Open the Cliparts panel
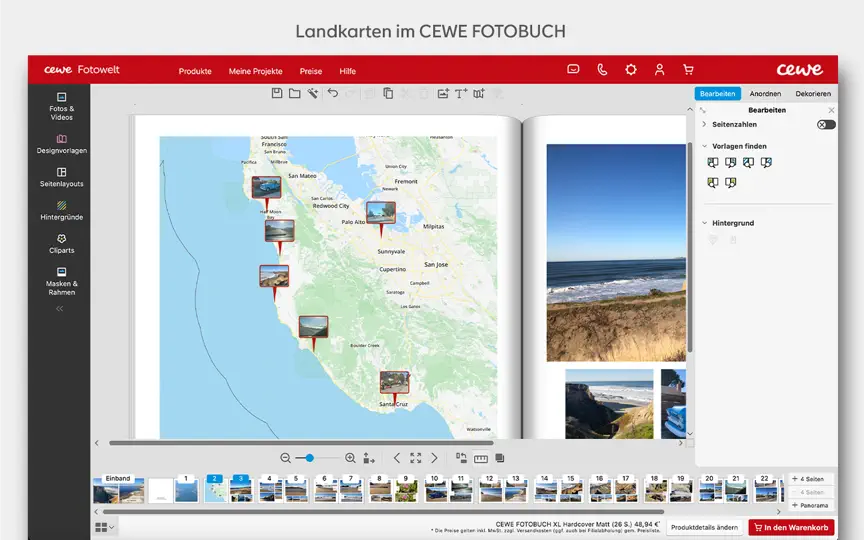The height and width of the screenshot is (540, 864). tap(61, 244)
